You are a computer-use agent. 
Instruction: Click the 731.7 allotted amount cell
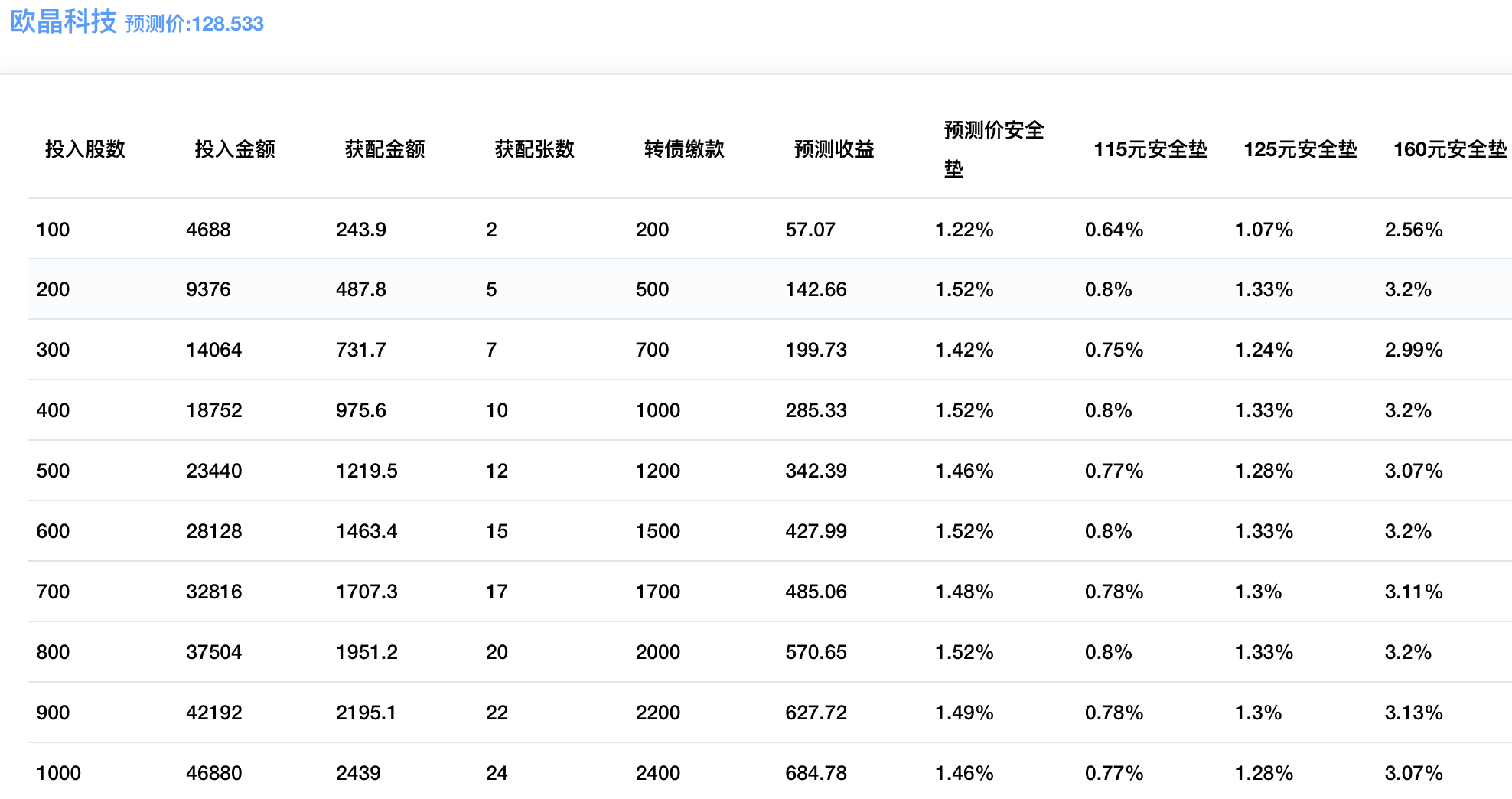tap(360, 350)
